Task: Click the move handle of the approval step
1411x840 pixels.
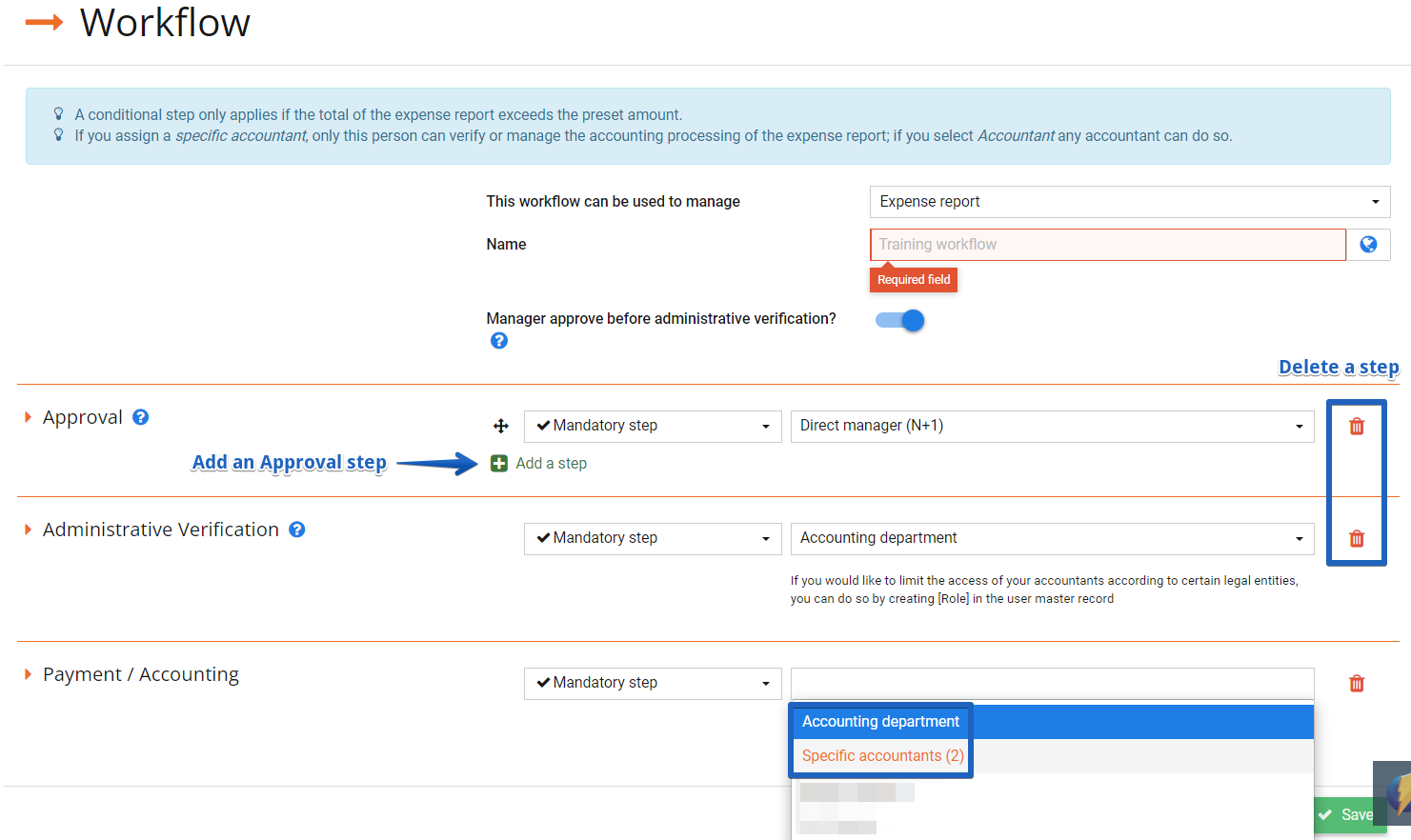Action: point(501,427)
